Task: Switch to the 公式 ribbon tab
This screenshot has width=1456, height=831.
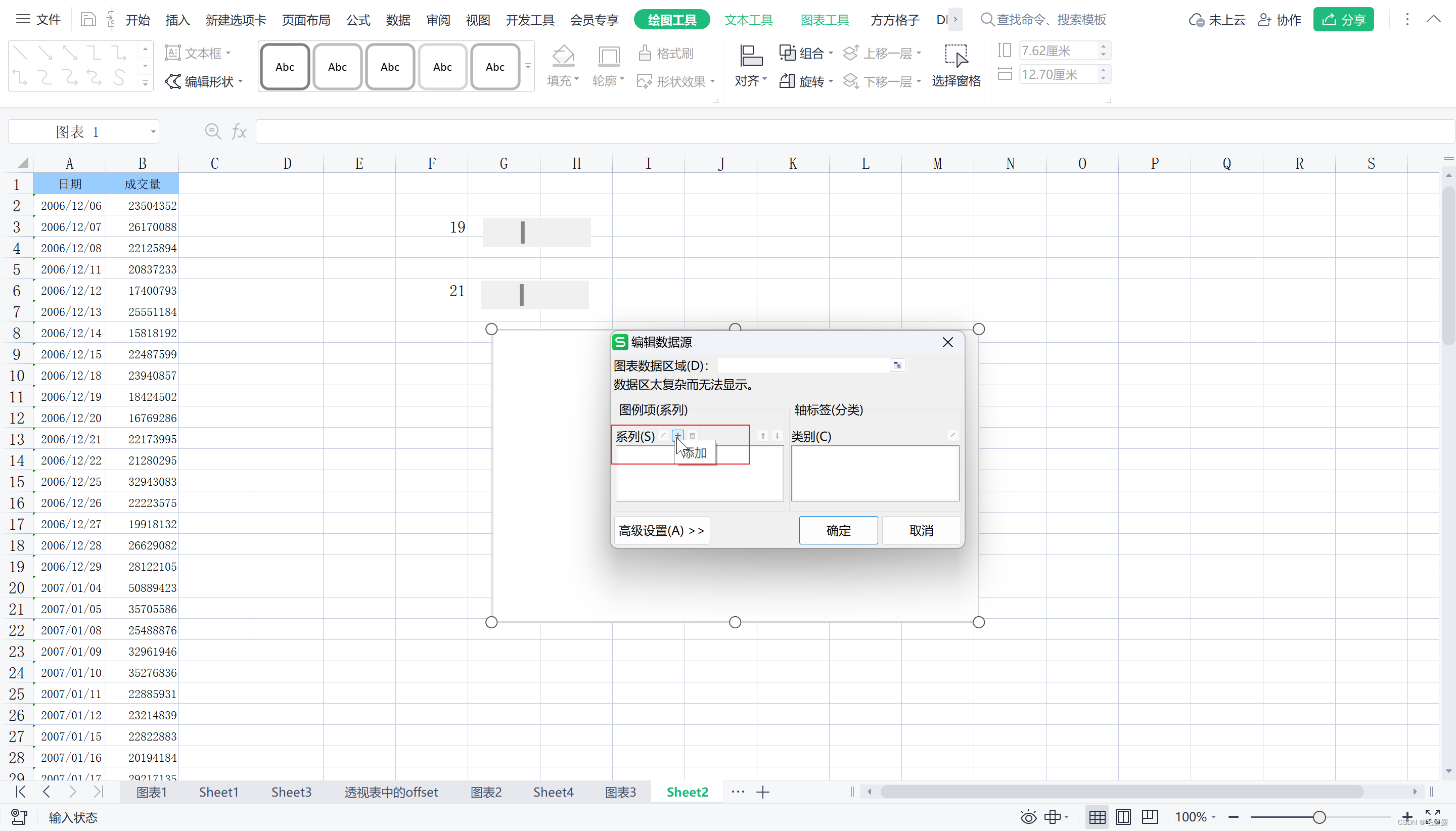Action: [x=358, y=20]
